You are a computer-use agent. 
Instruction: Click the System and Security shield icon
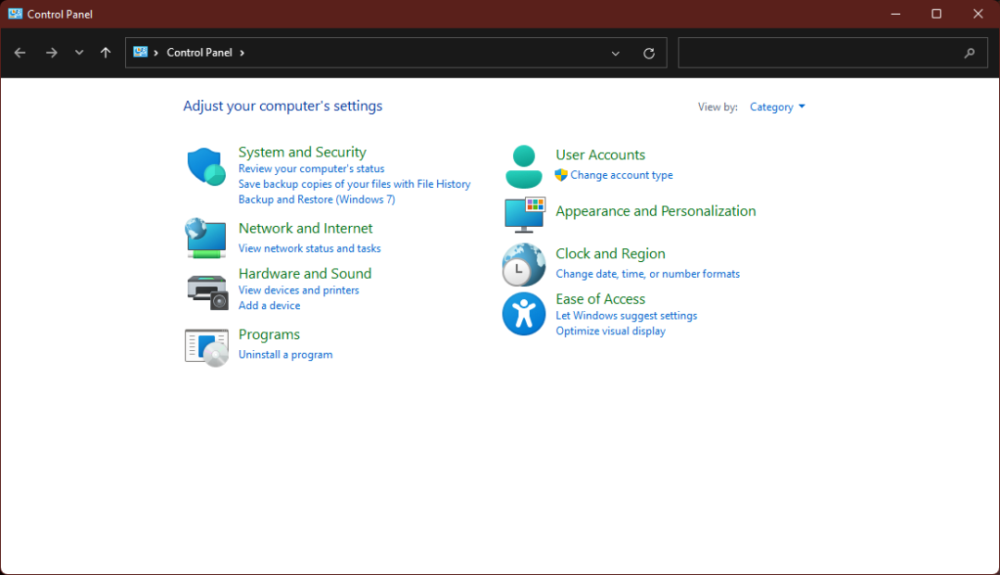pos(206,167)
